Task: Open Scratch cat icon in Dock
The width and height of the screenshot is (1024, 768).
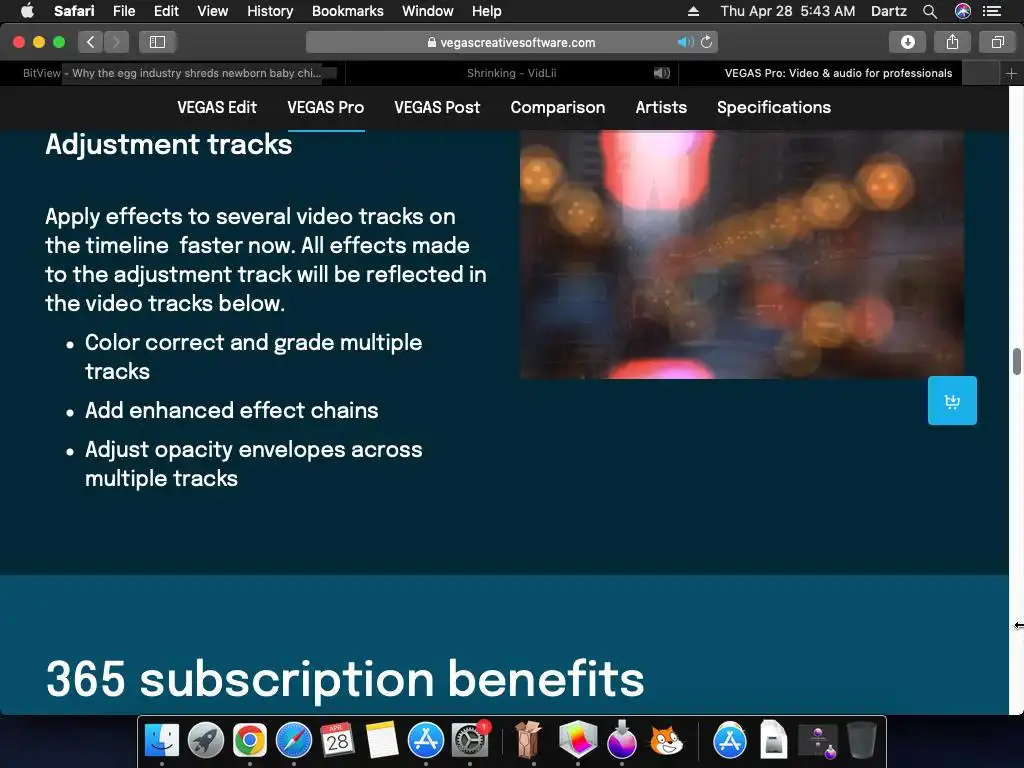Action: point(666,741)
